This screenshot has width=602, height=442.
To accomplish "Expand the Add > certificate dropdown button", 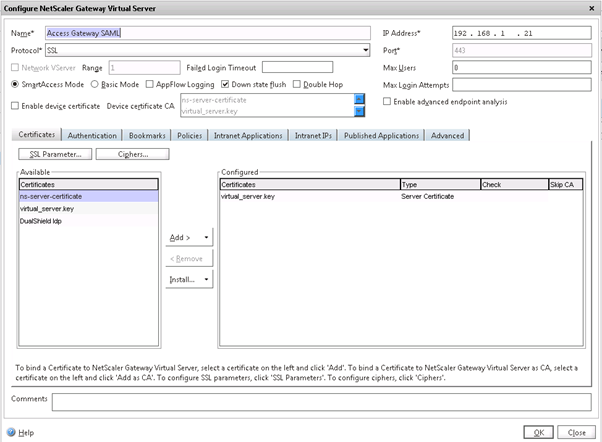I will 188,239.
